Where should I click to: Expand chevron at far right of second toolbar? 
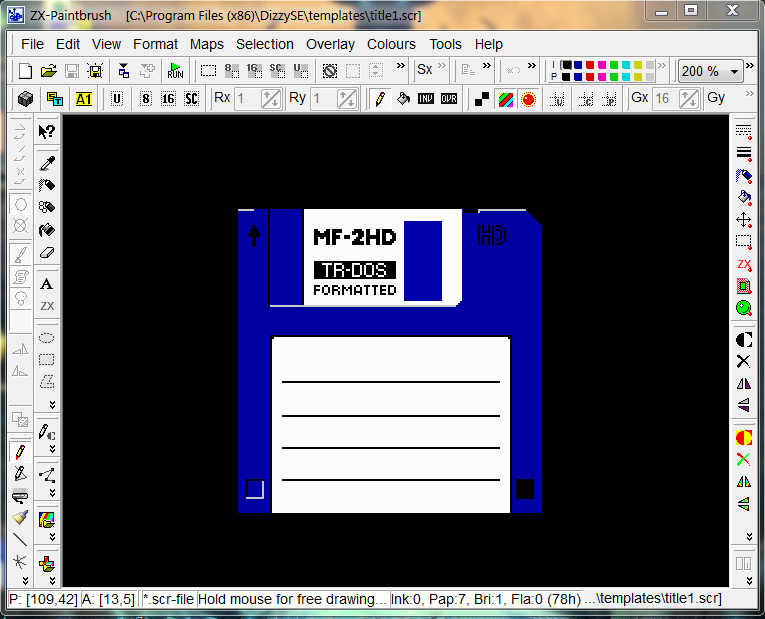[750, 94]
